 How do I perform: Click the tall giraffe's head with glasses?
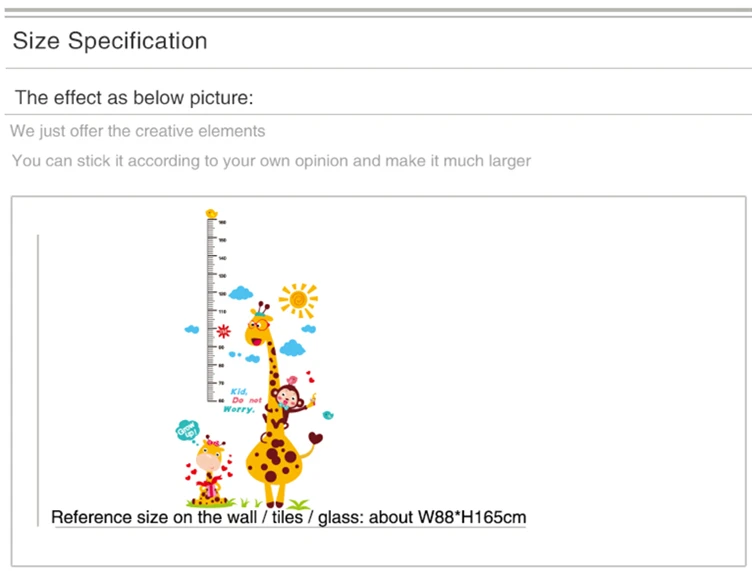pyautogui.click(x=258, y=324)
